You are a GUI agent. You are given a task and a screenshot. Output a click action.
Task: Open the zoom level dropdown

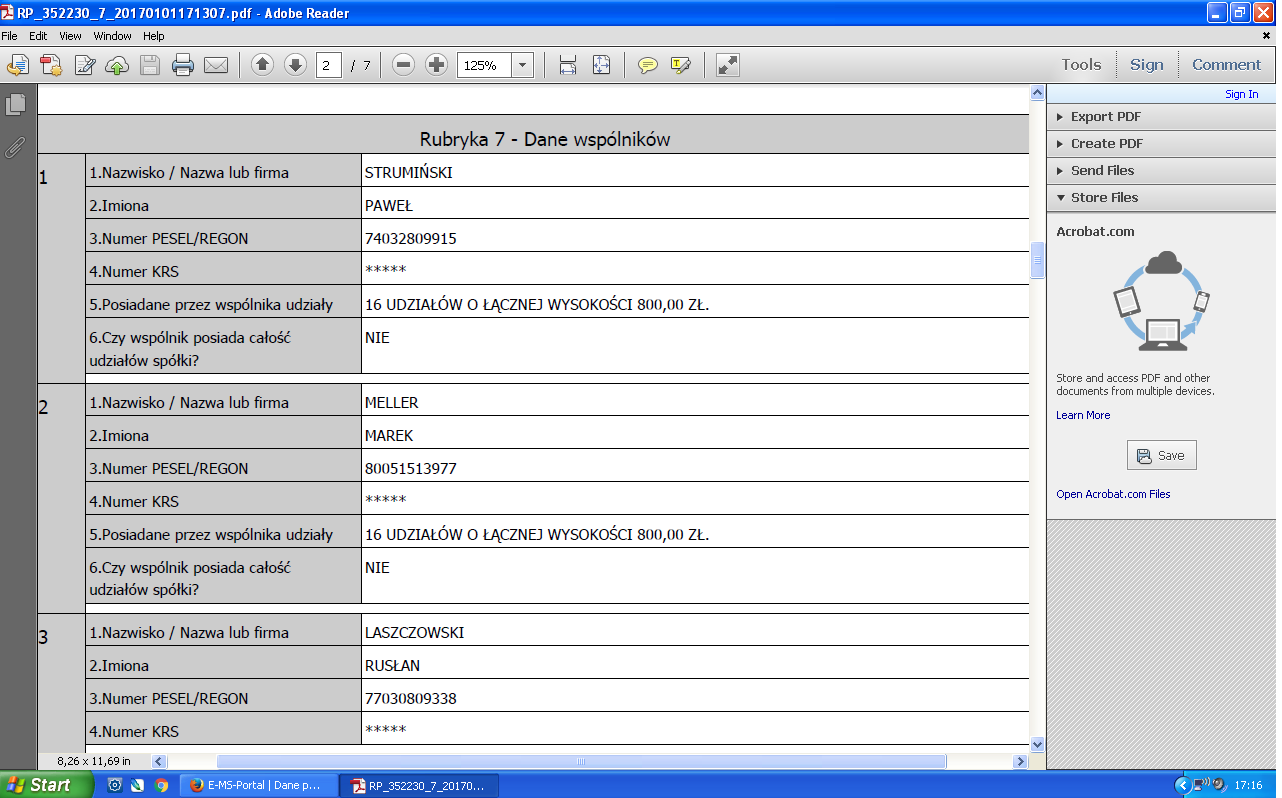click(x=522, y=65)
